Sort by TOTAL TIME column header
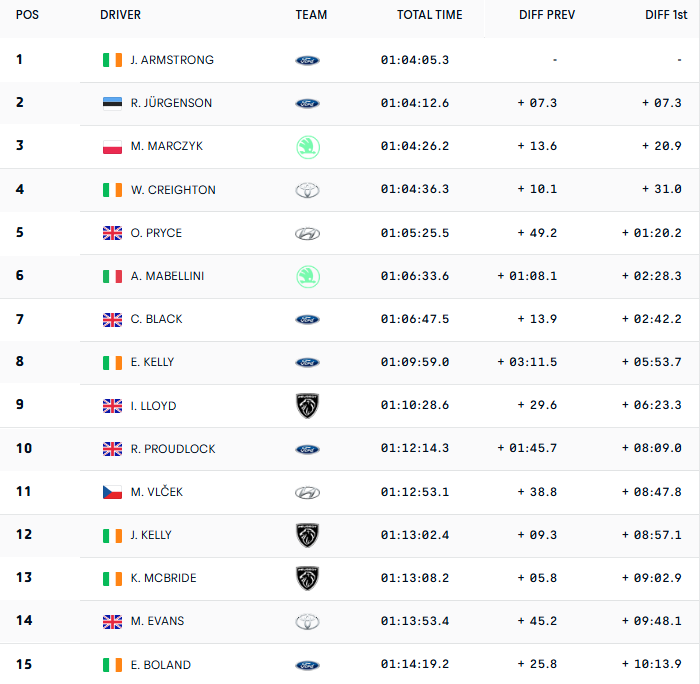 point(429,15)
